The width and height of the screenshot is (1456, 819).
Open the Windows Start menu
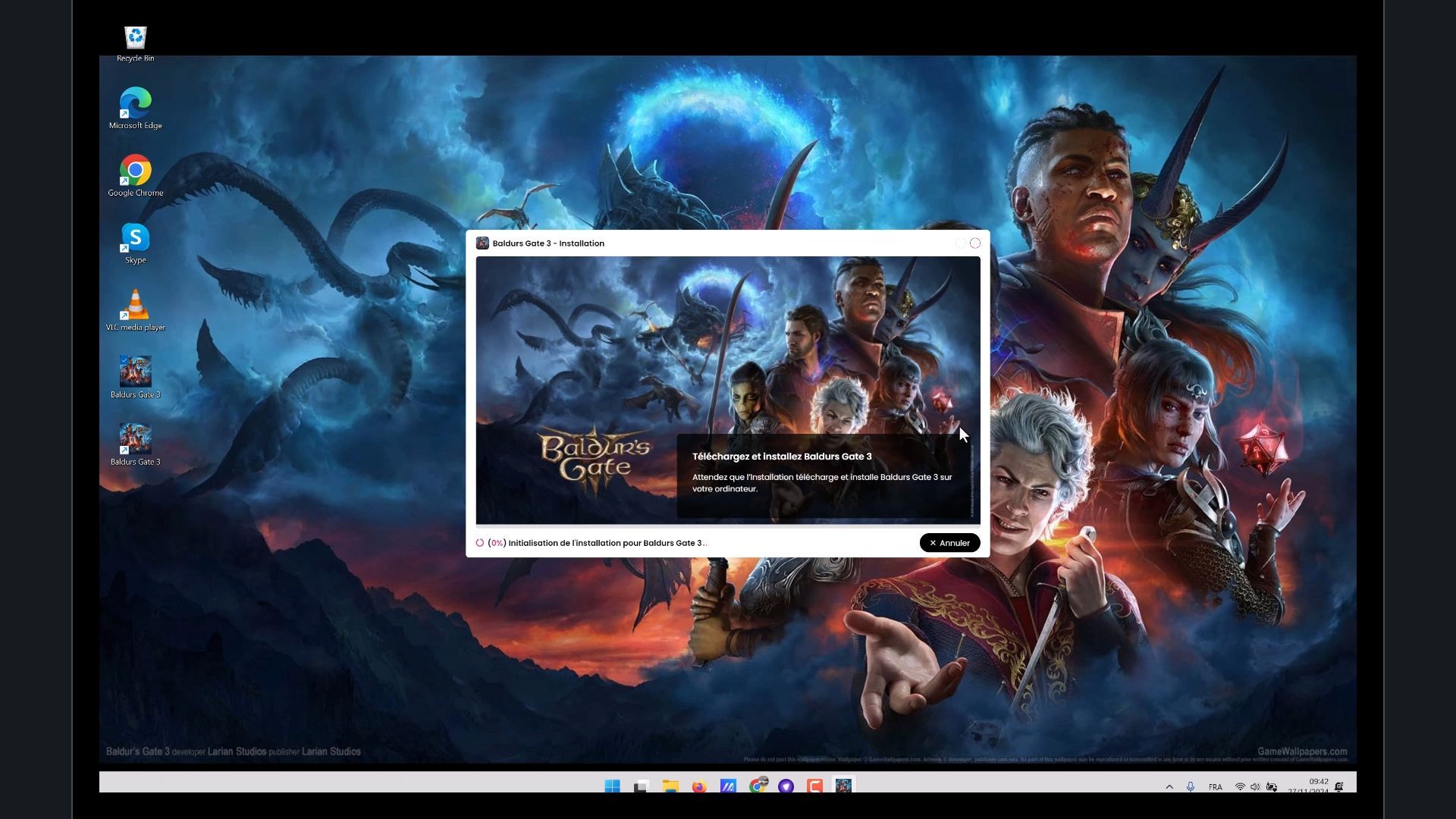[612, 786]
